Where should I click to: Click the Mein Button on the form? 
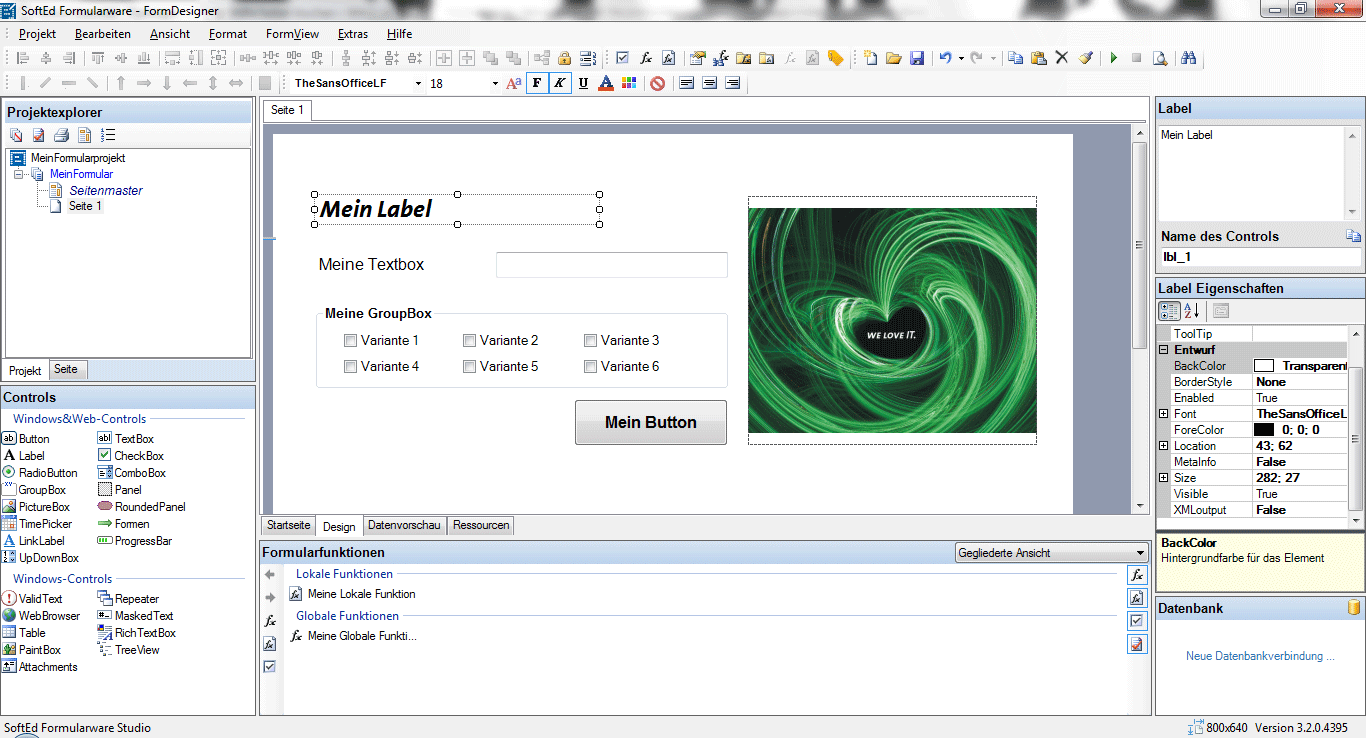coord(651,422)
